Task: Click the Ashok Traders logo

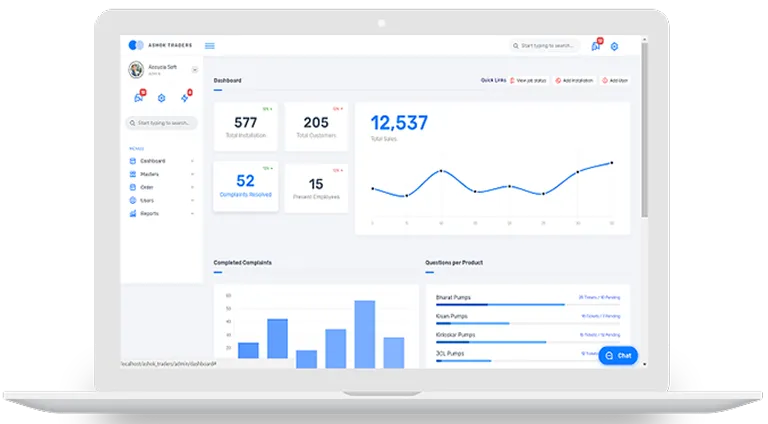Action: coord(137,46)
